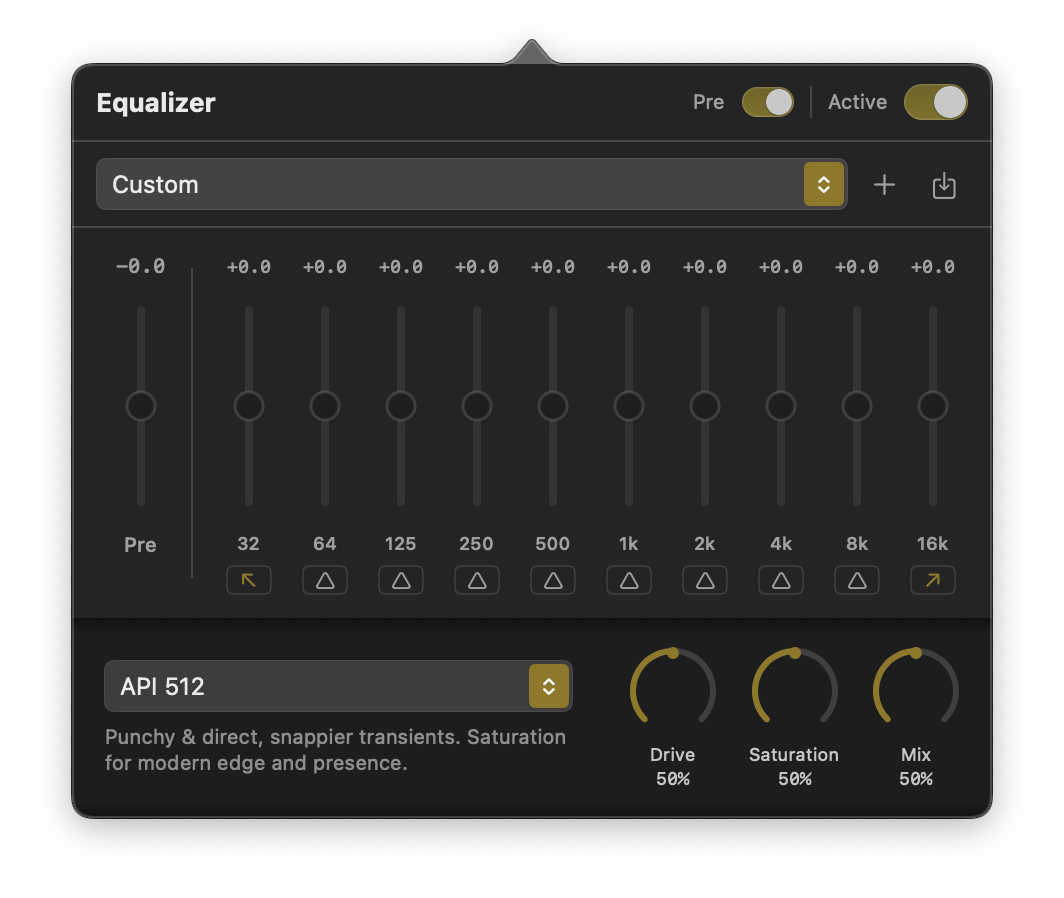The image size is (1064, 898).
Task: Click the bell filter icon under 8k
Action: tap(857, 580)
